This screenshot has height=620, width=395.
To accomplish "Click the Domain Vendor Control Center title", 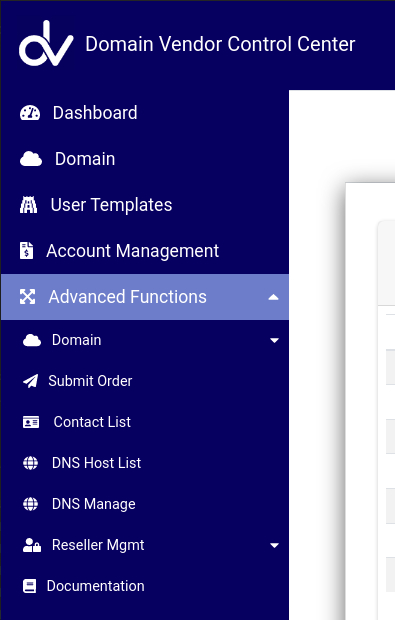I will tap(220, 44).
